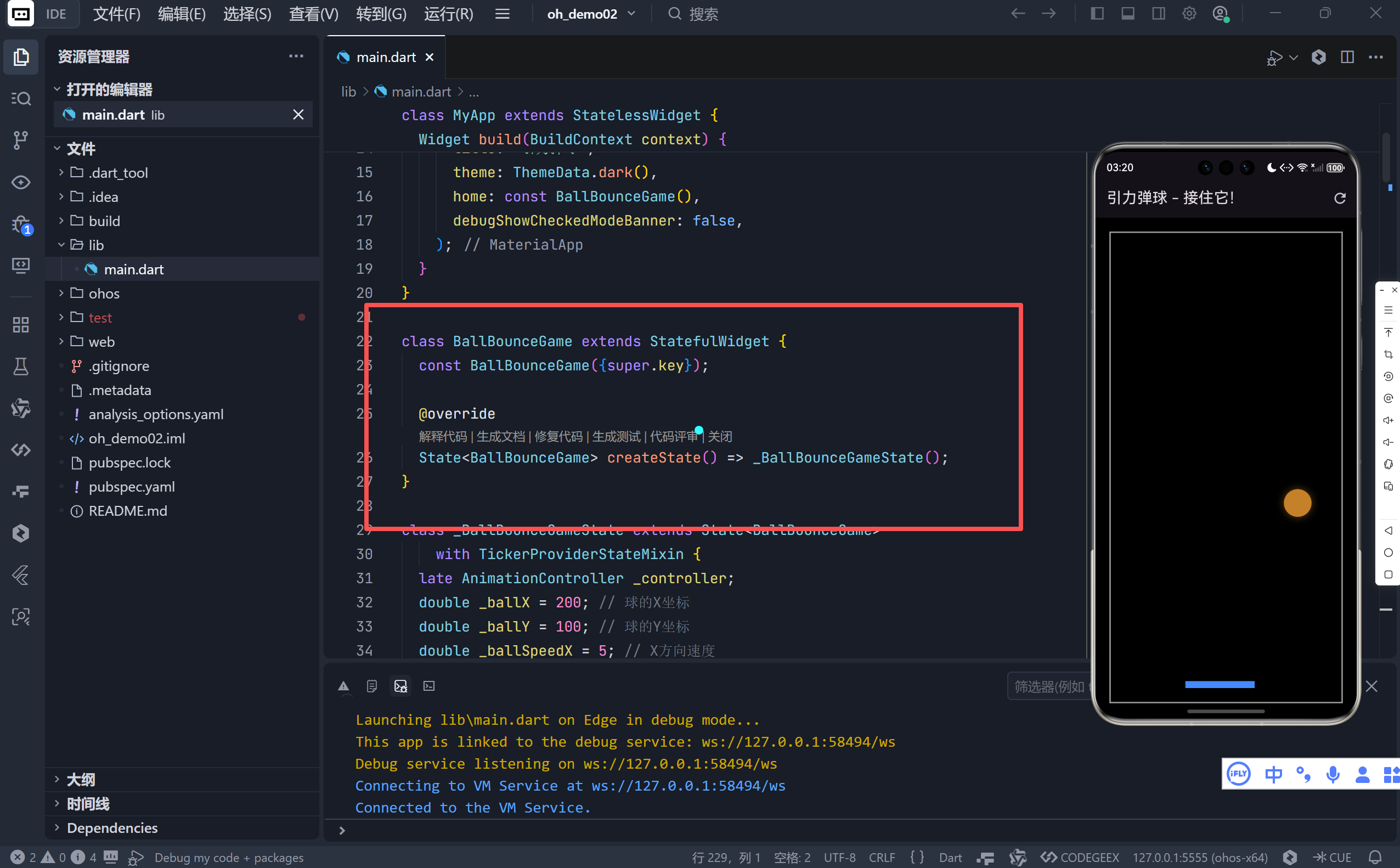Open Source Control view icon

pyautogui.click(x=21, y=140)
